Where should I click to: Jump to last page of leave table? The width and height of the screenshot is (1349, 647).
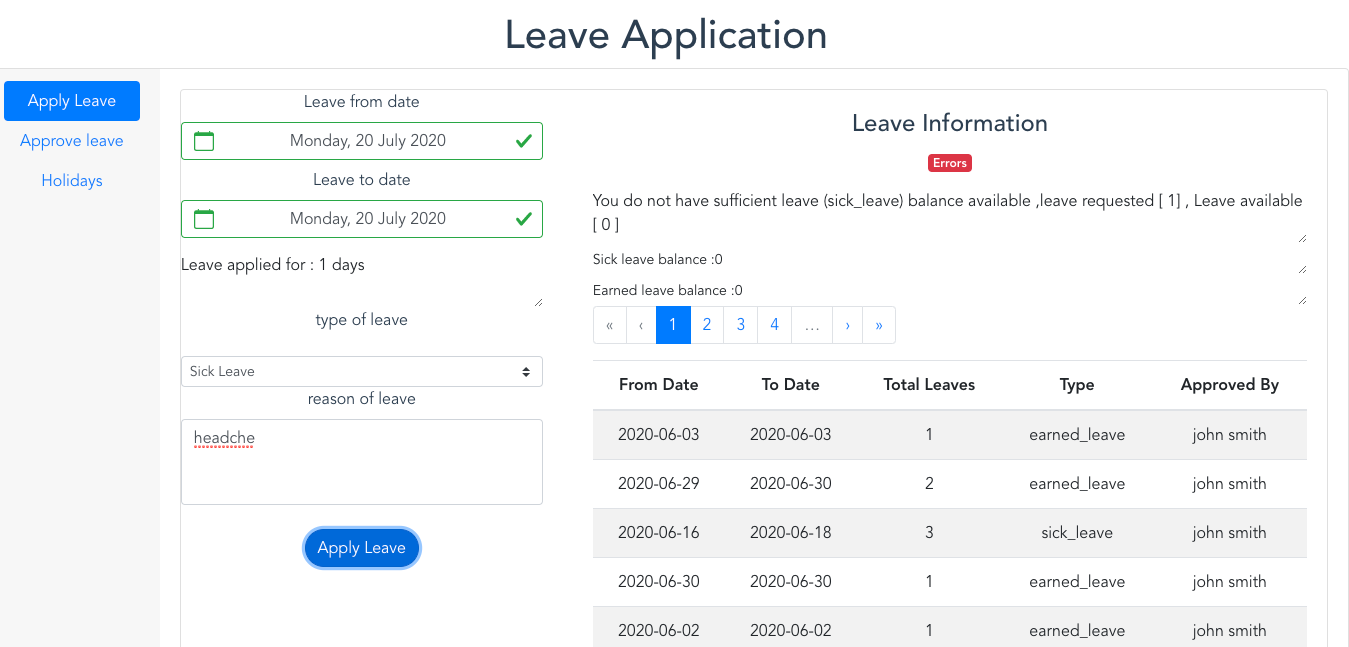click(x=879, y=325)
